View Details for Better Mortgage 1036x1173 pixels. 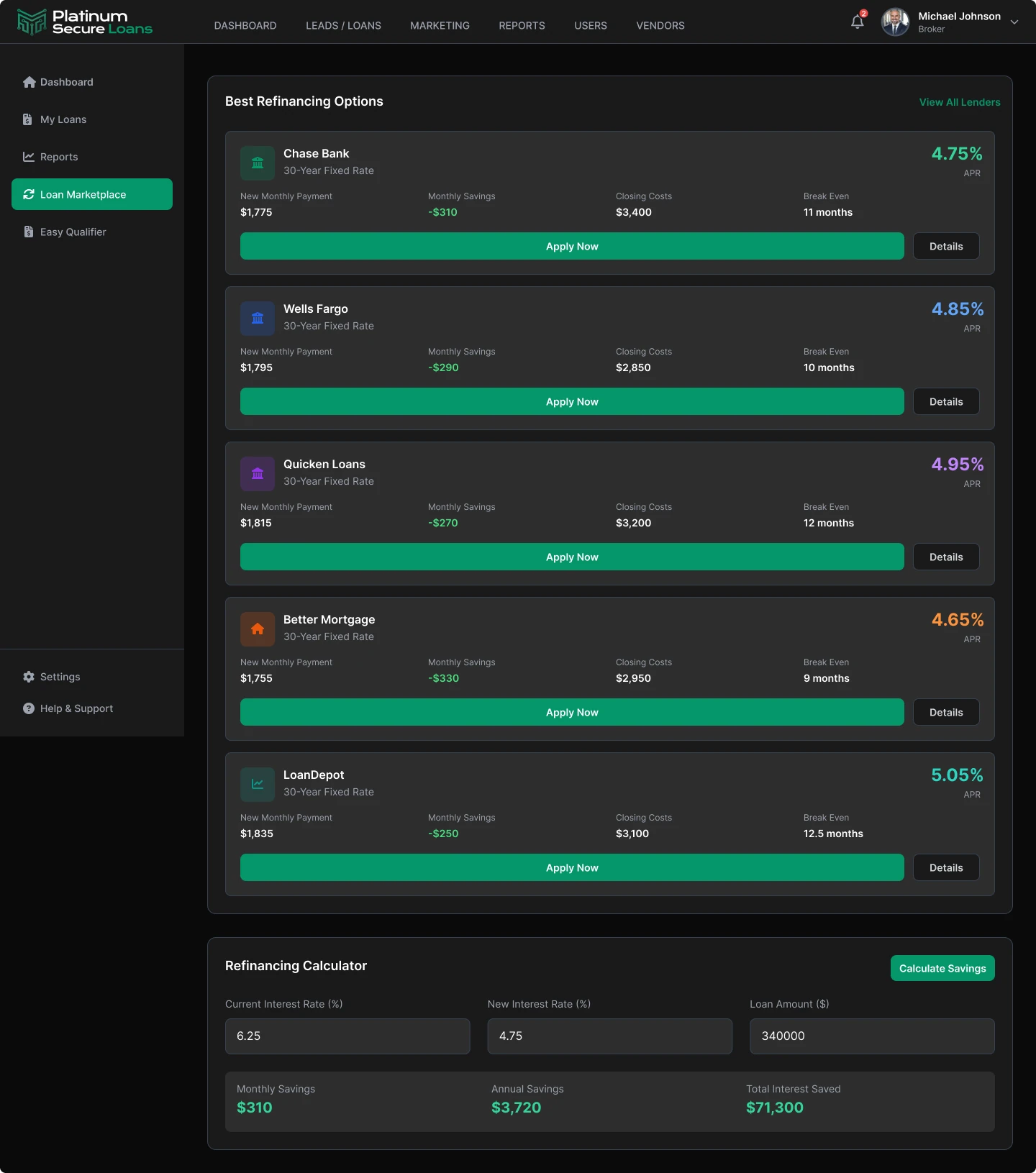946,712
